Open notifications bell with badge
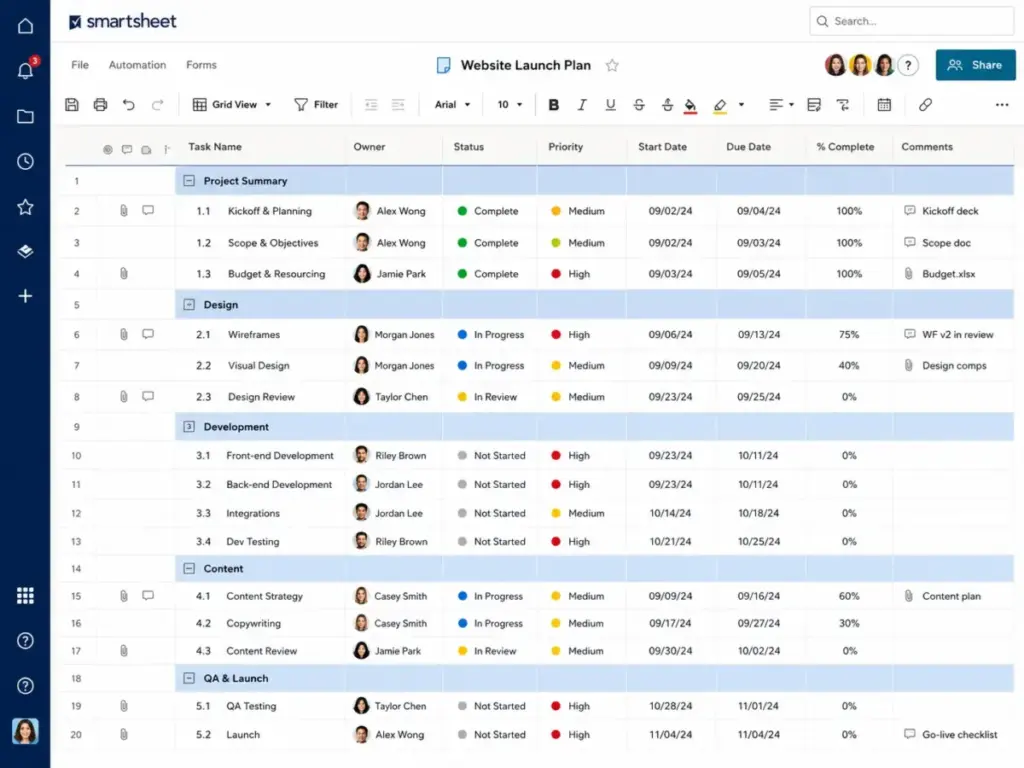The height and width of the screenshot is (768, 1024). 25,70
